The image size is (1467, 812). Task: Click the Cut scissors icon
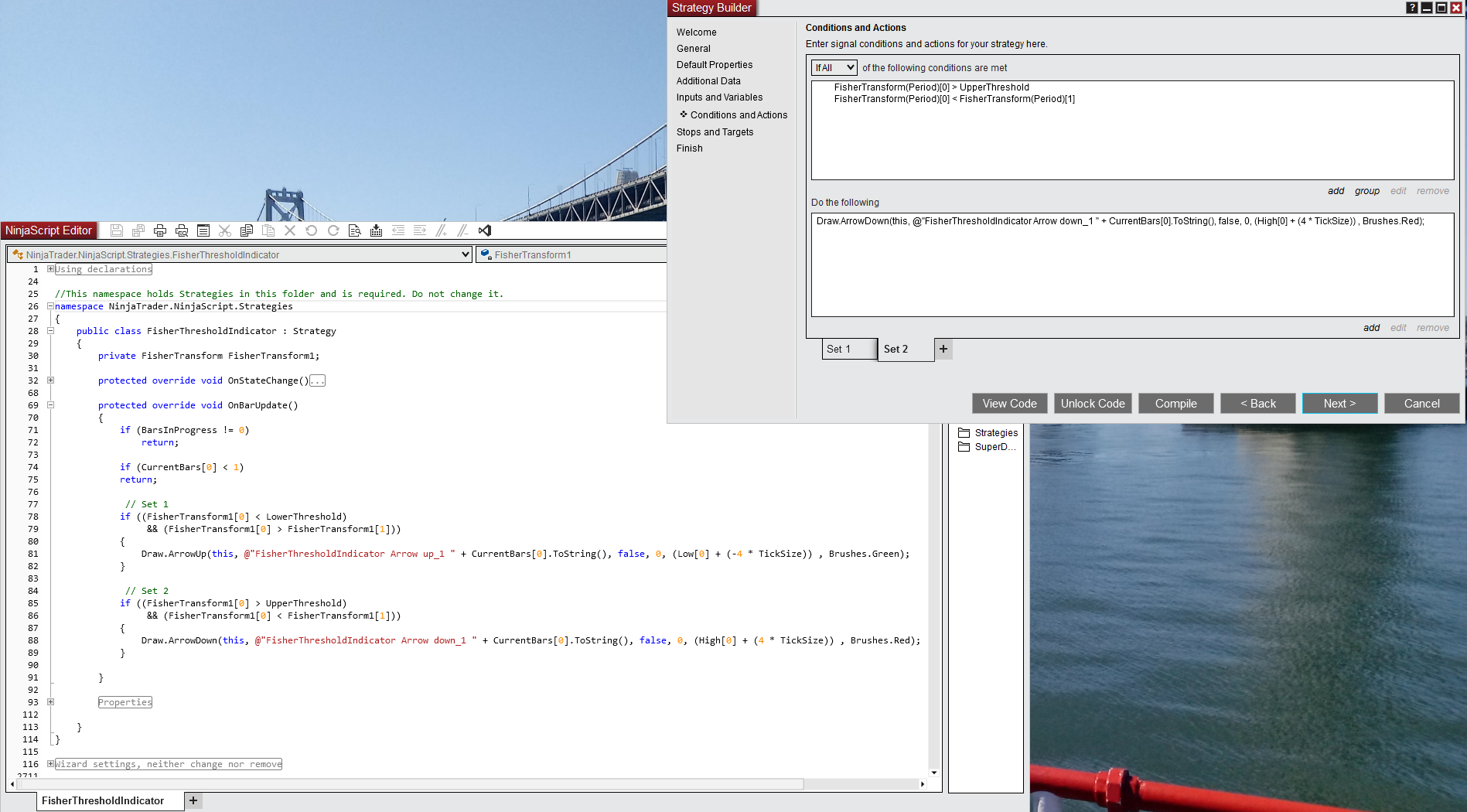click(225, 230)
